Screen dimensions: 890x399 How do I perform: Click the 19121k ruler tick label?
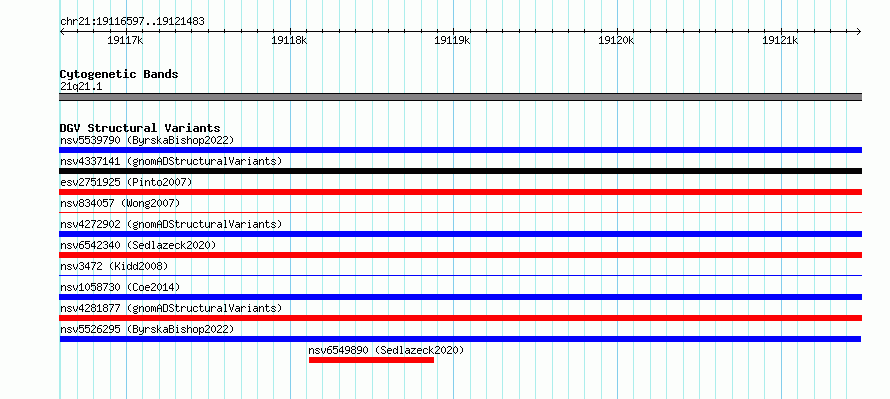780,40
